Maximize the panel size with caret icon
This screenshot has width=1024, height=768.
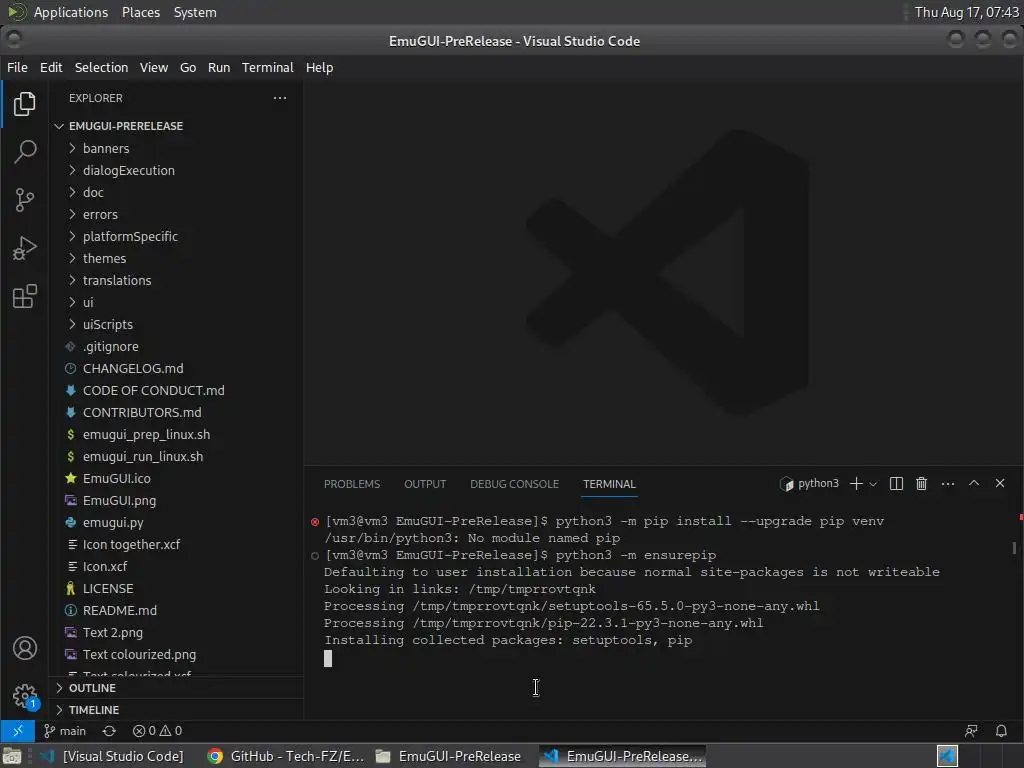[x=974, y=483]
